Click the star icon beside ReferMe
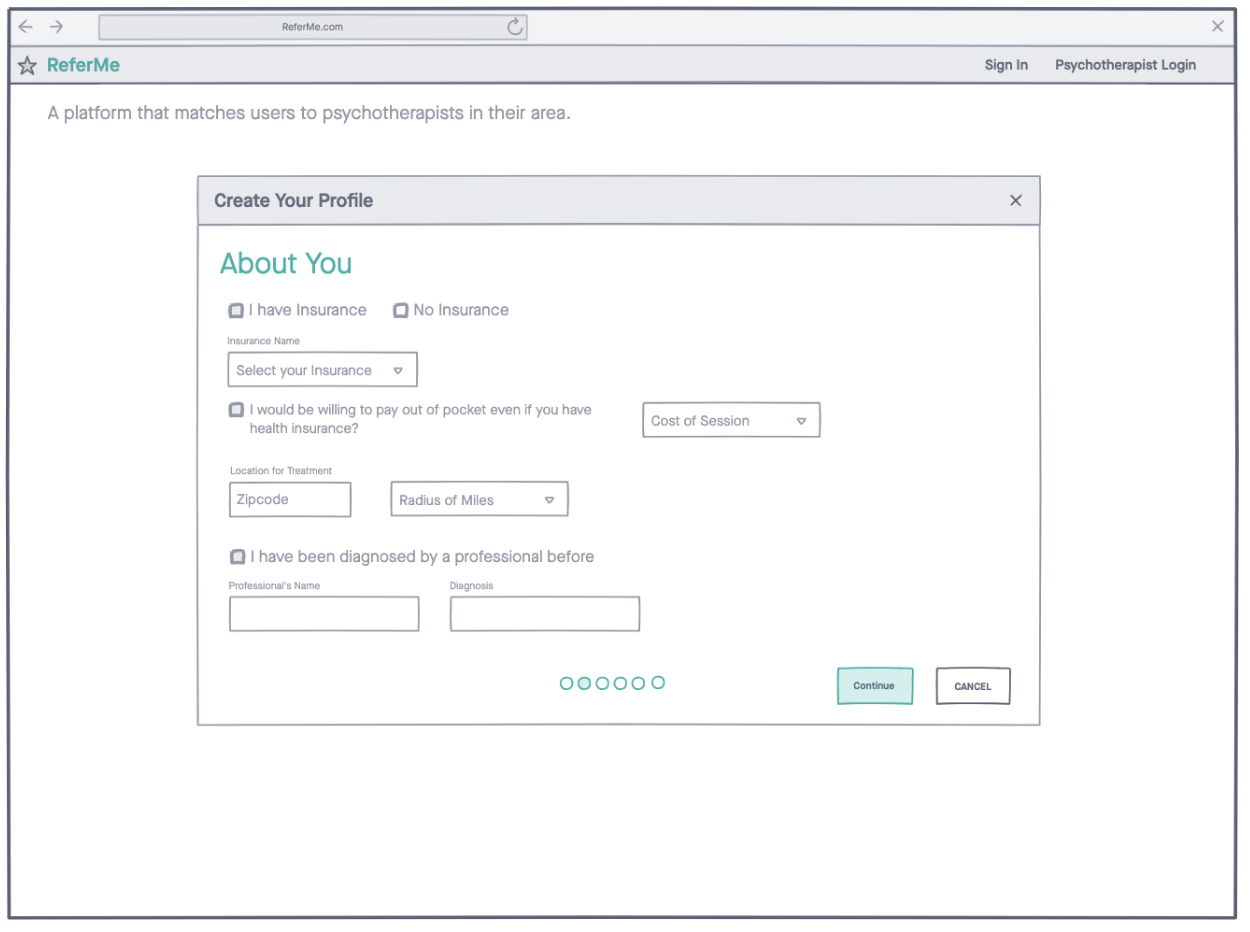The height and width of the screenshot is (932, 1250). coord(27,66)
